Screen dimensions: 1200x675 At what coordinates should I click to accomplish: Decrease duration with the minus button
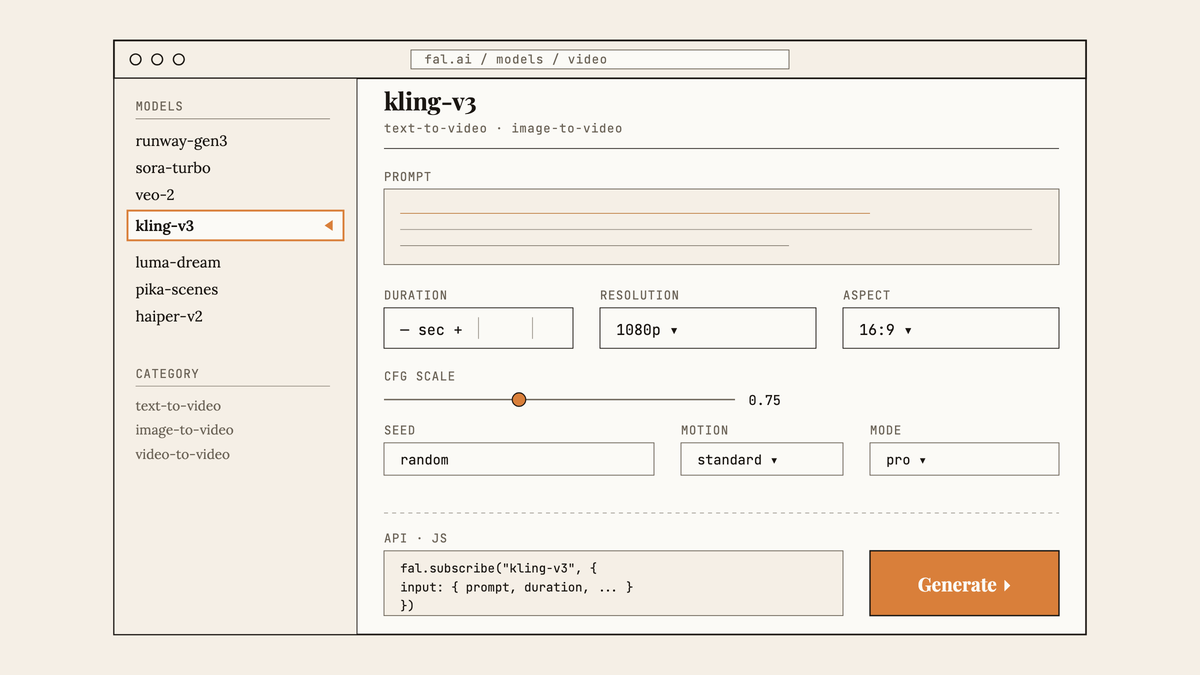tap(404, 329)
